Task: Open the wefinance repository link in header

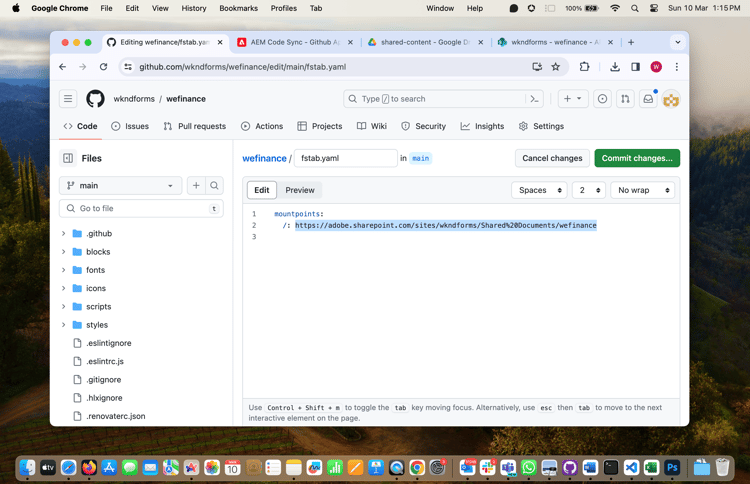Action: click(x=186, y=99)
